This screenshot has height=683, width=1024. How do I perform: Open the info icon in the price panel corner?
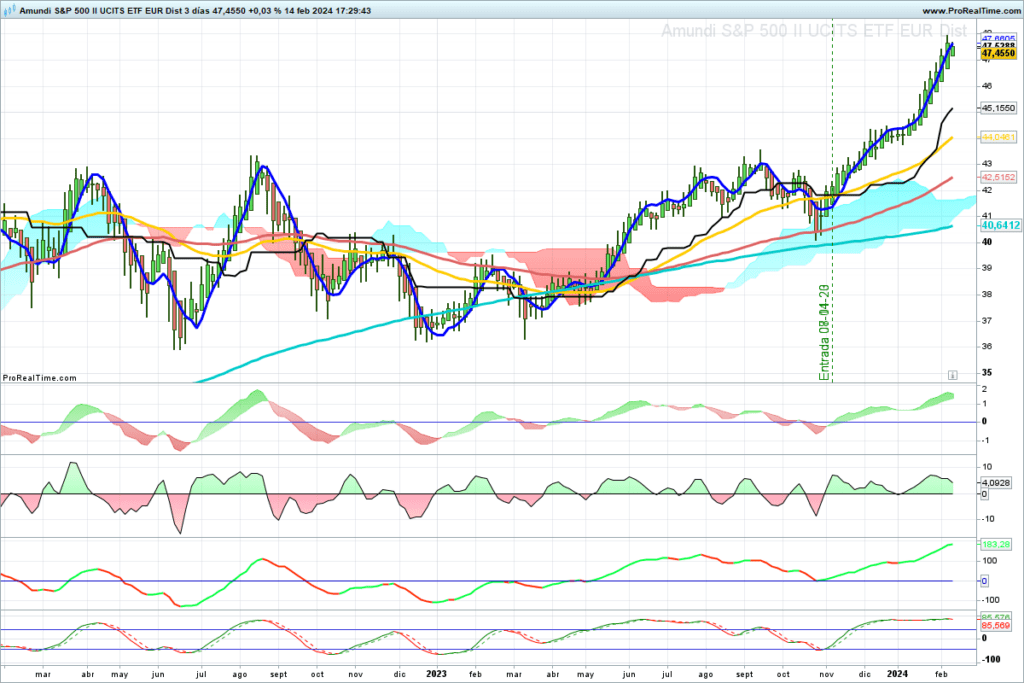952,375
